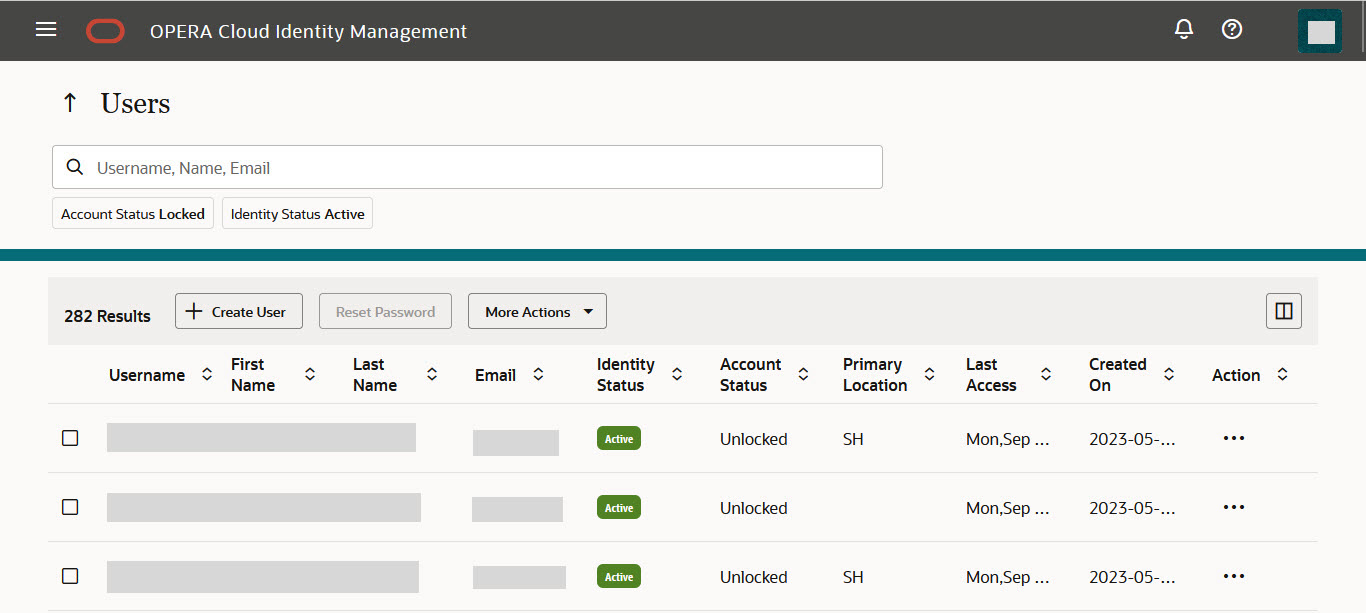
Task: Open the column manager icon above the table
Action: [1283, 310]
